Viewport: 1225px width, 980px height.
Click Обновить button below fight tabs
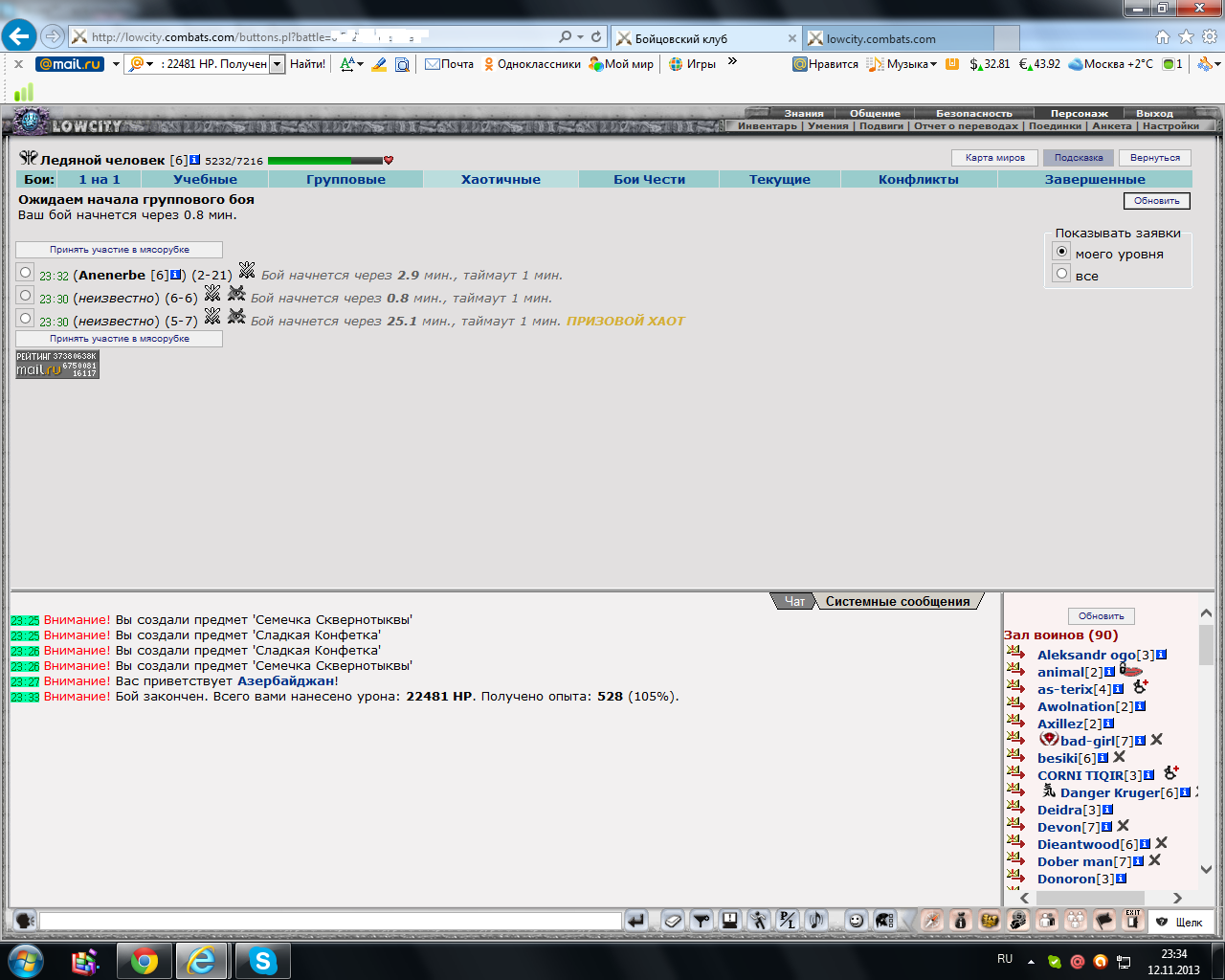tap(1157, 201)
